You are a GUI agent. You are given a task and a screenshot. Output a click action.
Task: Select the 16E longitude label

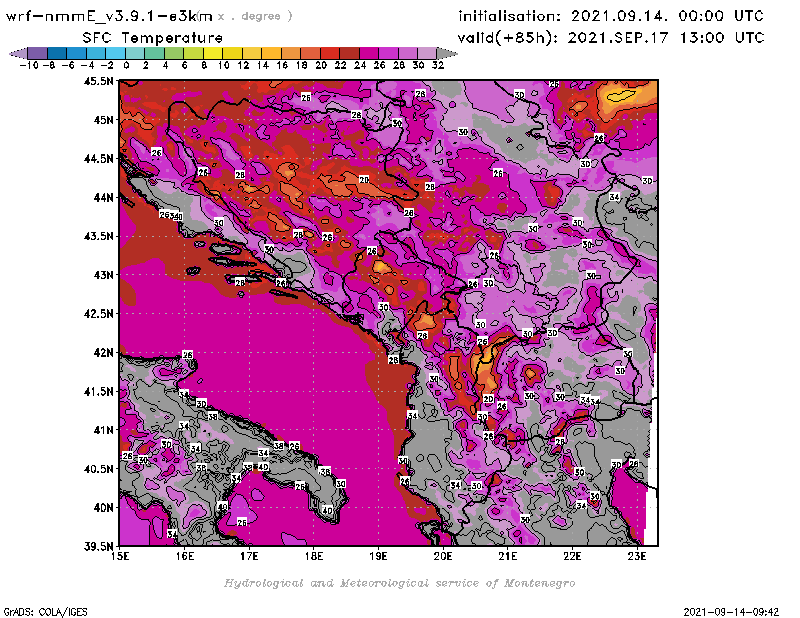(x=185, y=556)
